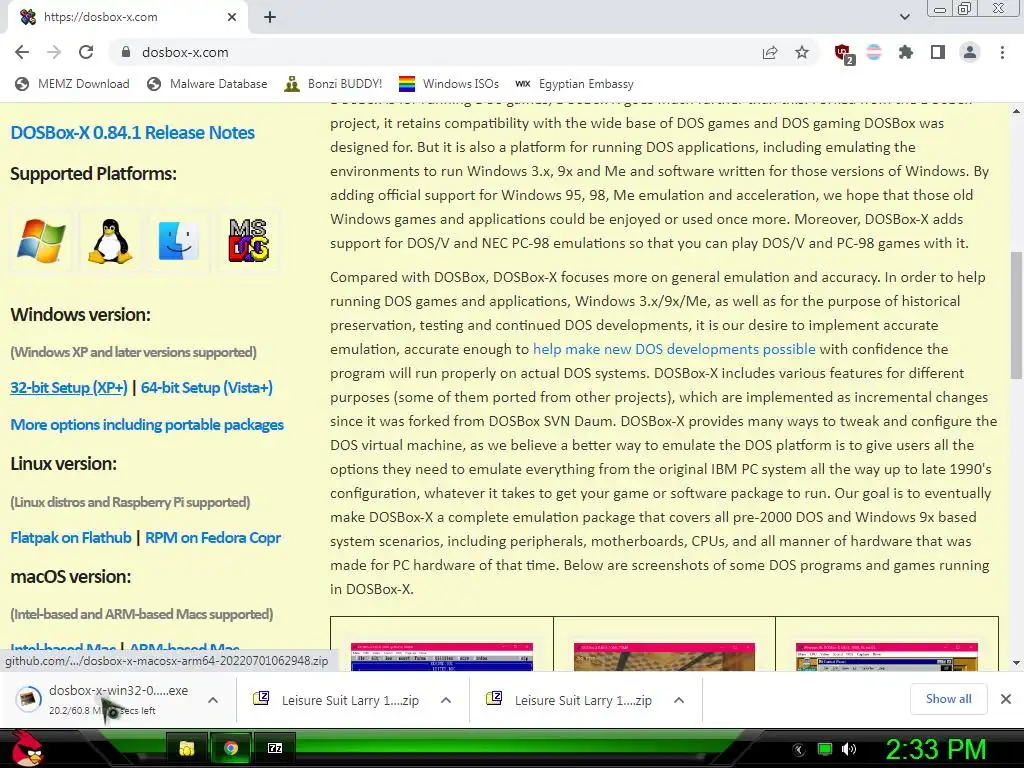The height and width of the screenshot is (768, 1024).
Task: Click the Windows platform logo
Action: pyautogui.click(x=41, y=241)
